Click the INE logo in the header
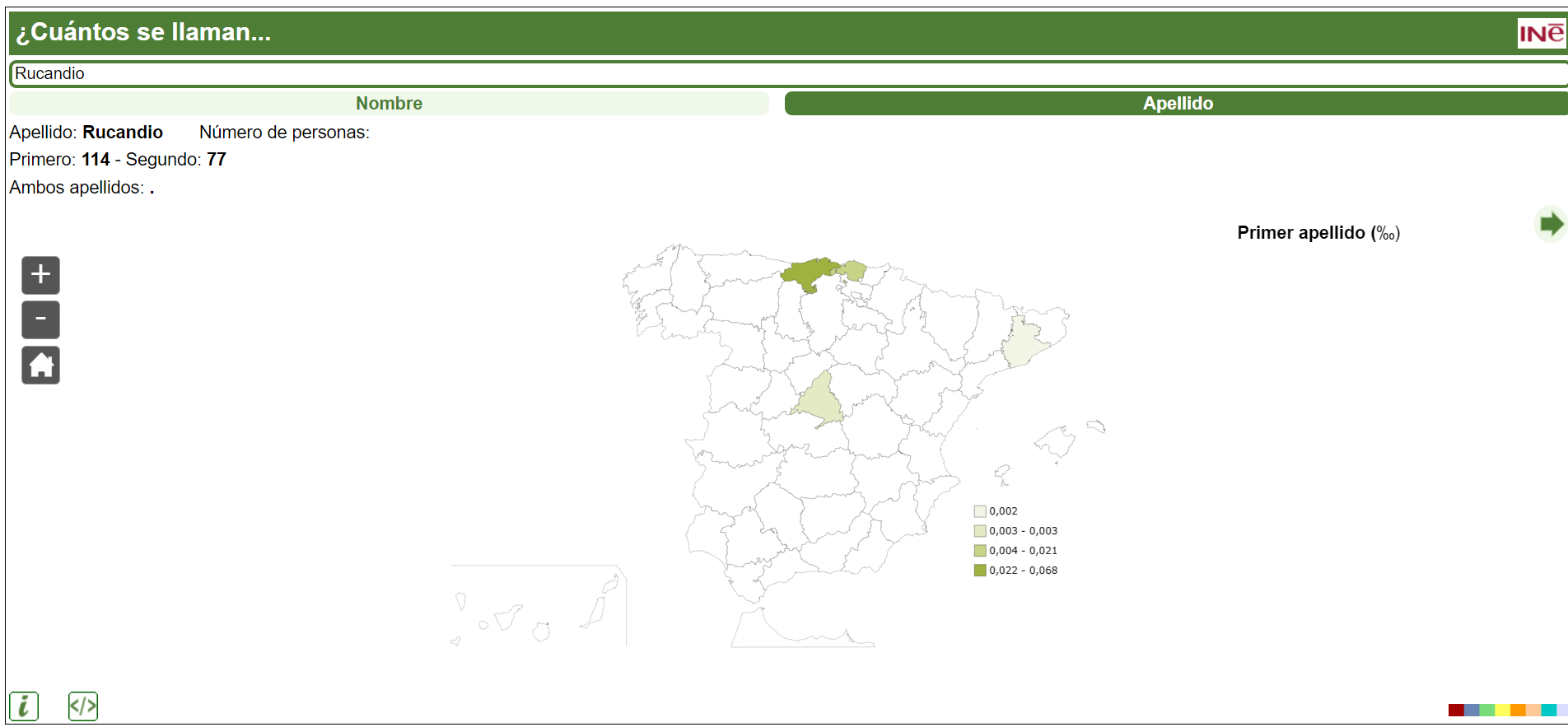 coord(1541,33)
